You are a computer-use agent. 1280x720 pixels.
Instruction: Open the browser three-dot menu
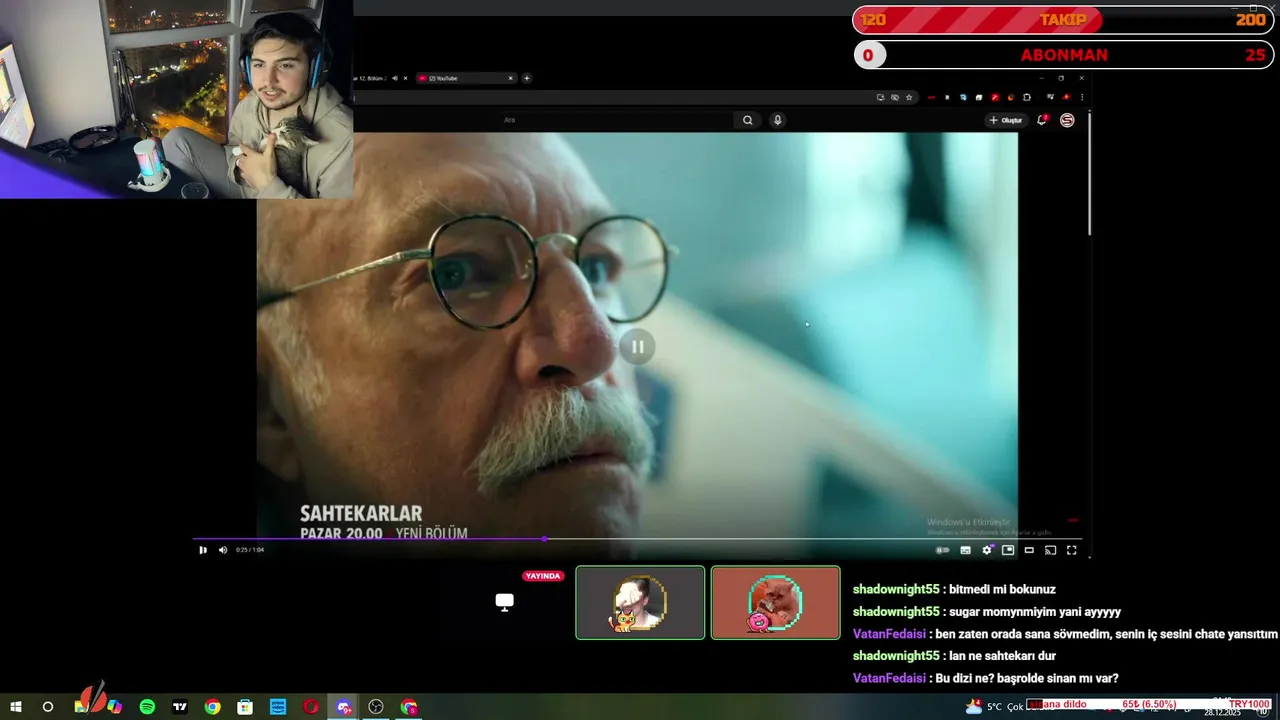(x=1081, y=97)
